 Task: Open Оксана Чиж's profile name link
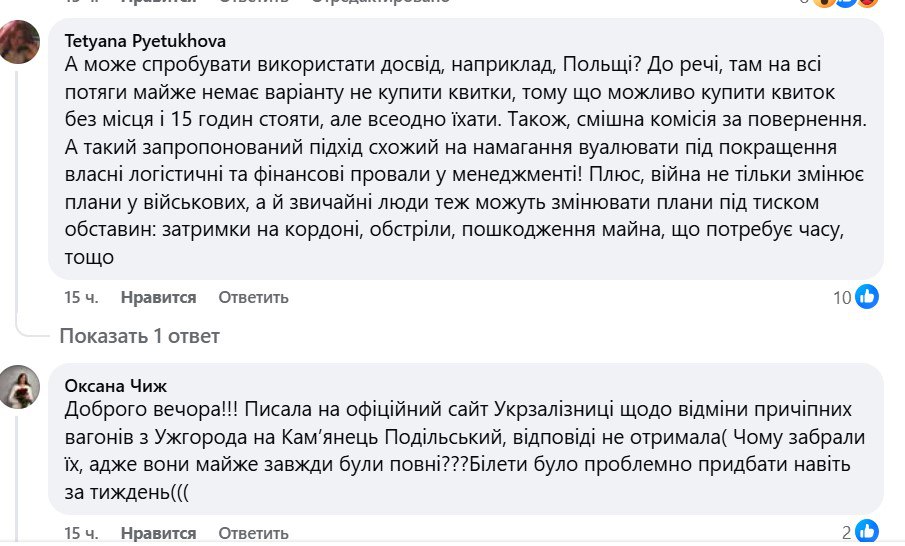tap(116, 386)
